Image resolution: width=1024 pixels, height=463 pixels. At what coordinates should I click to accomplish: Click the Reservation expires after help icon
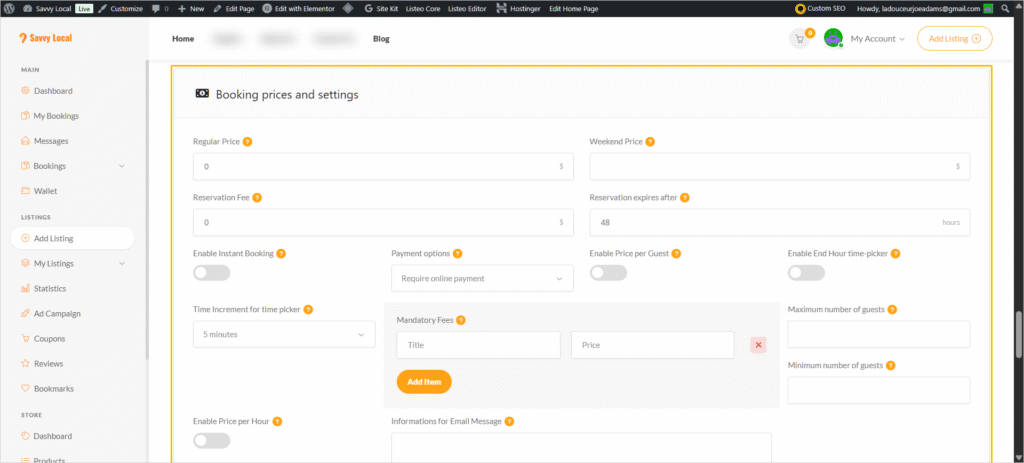coord(684,198)
